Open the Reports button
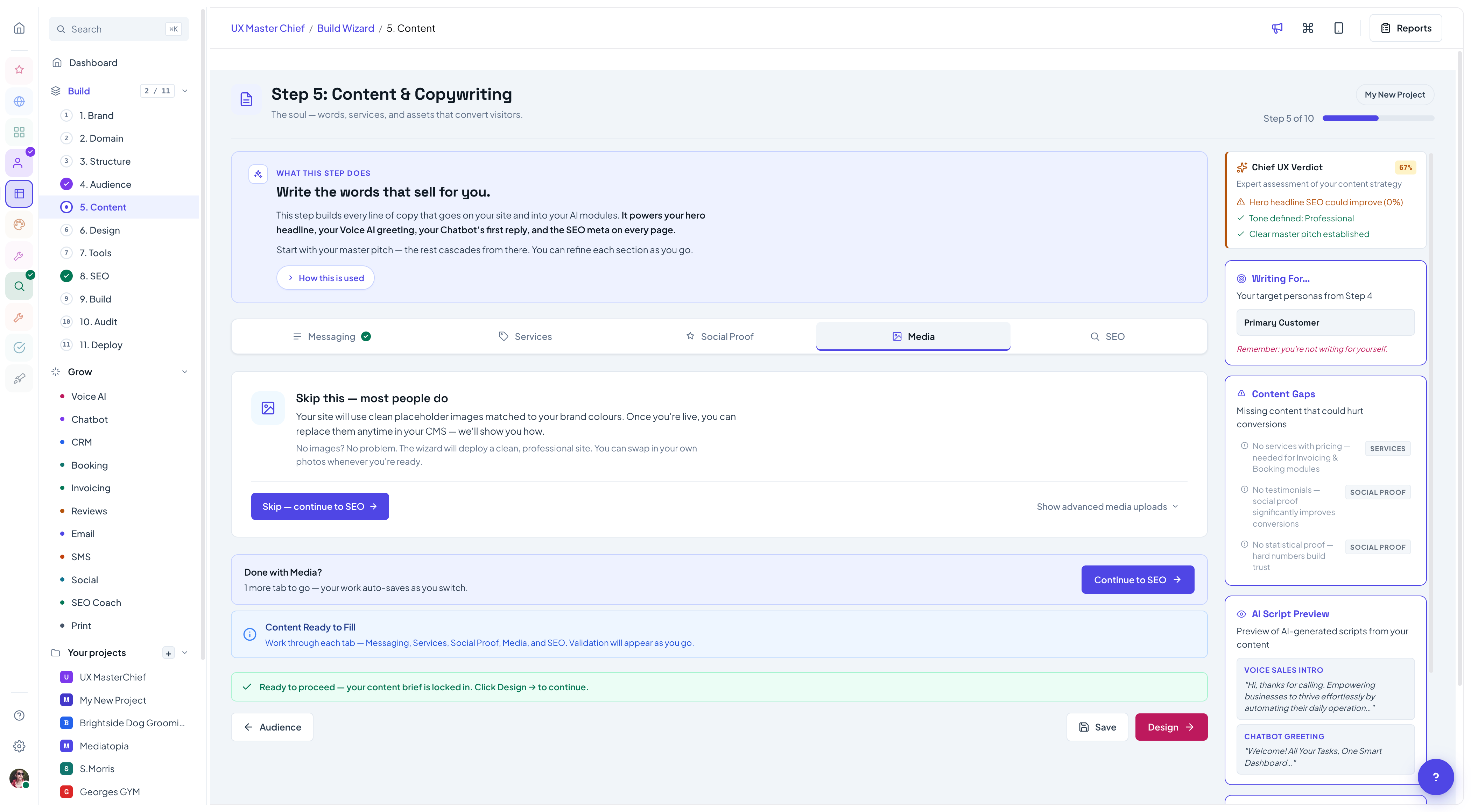1471x812 pixels. pos(1405,28)
